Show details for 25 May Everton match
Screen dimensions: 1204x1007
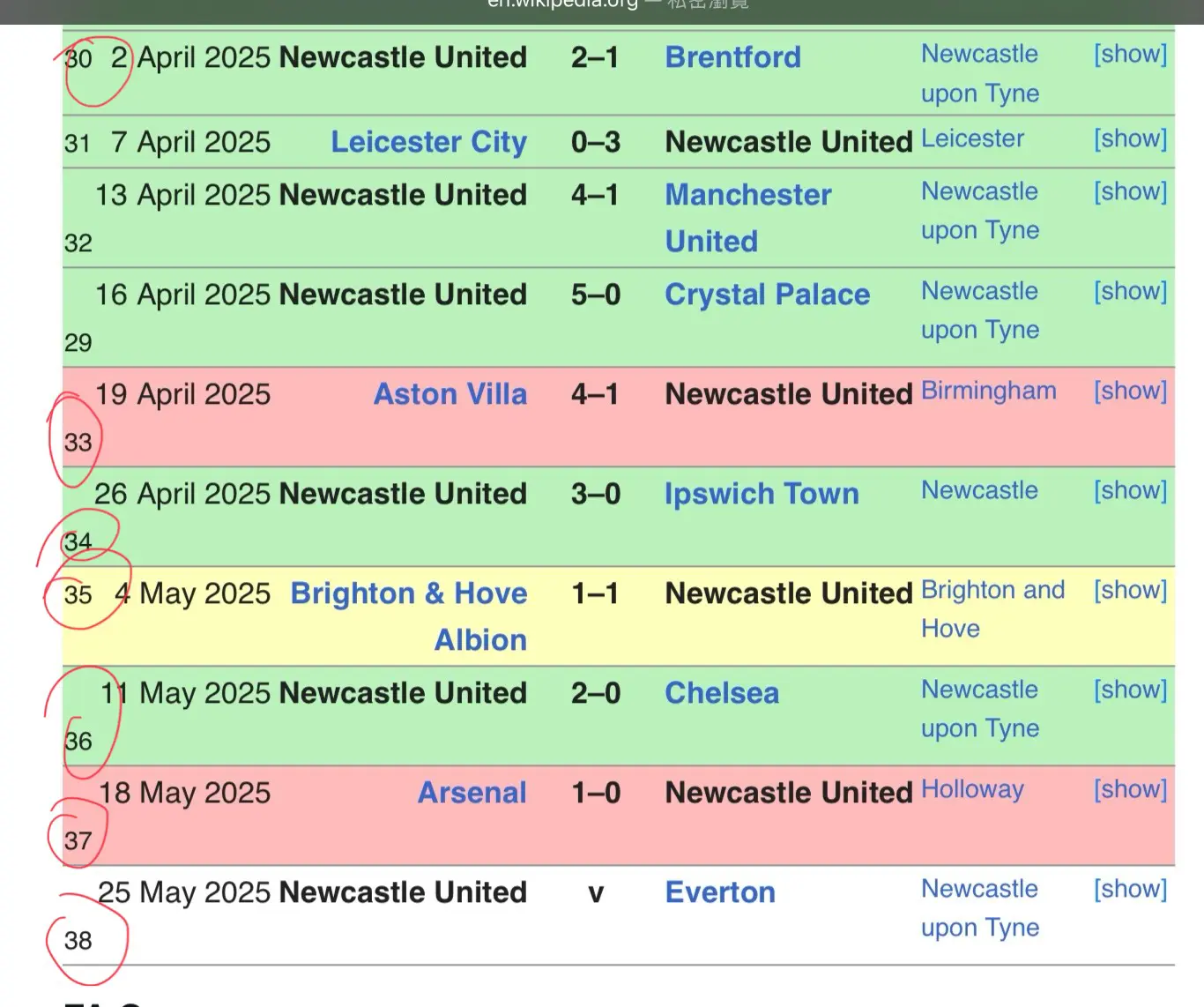(1130, 889)
